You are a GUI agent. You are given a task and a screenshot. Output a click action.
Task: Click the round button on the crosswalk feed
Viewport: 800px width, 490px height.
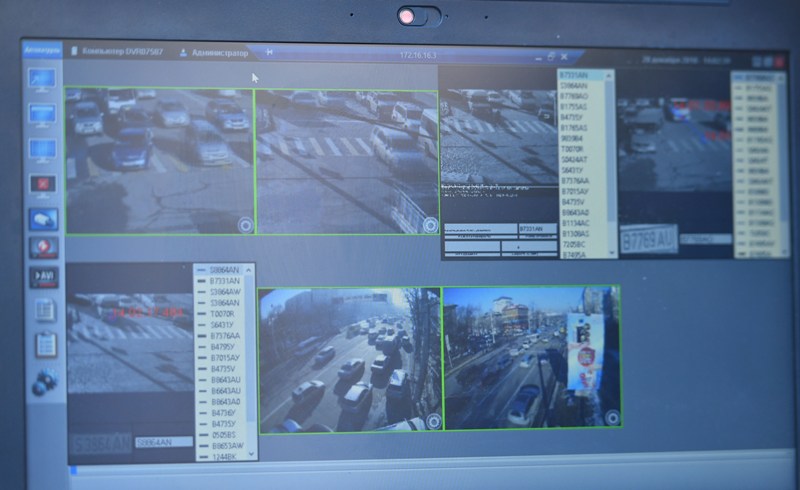click(430, 226)
